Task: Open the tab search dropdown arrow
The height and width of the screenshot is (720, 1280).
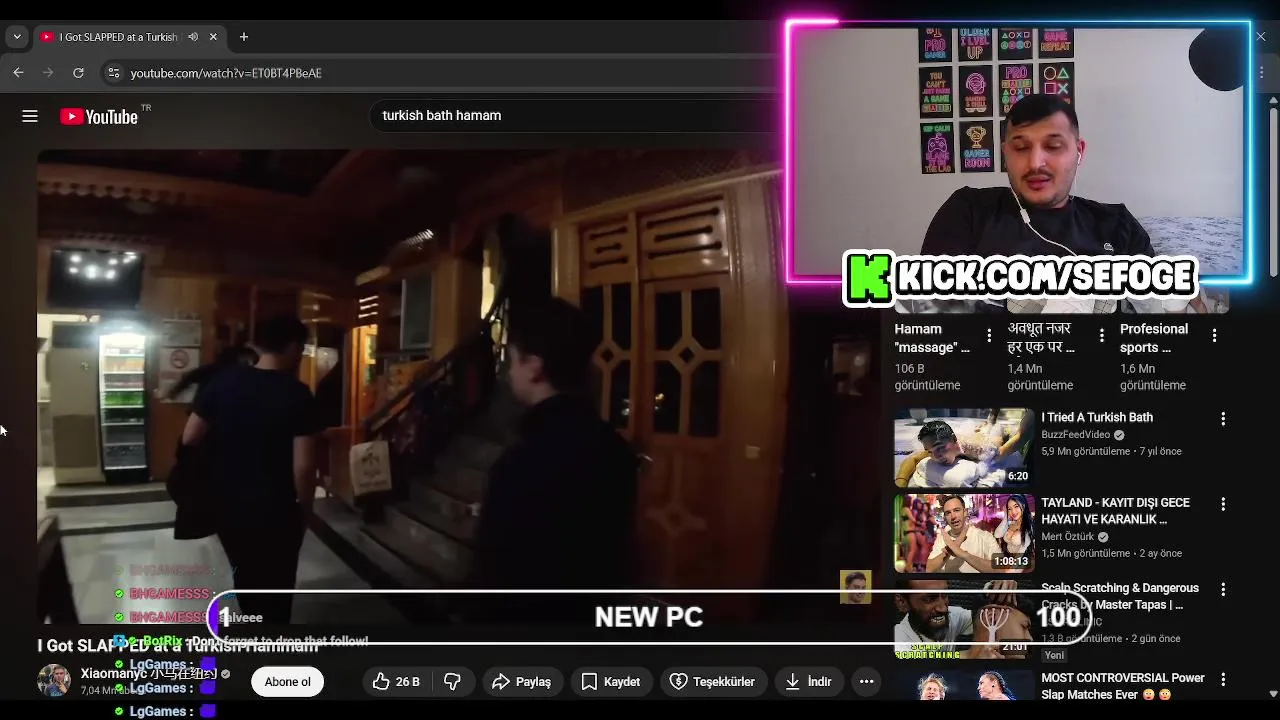Action: coord(16,37)
